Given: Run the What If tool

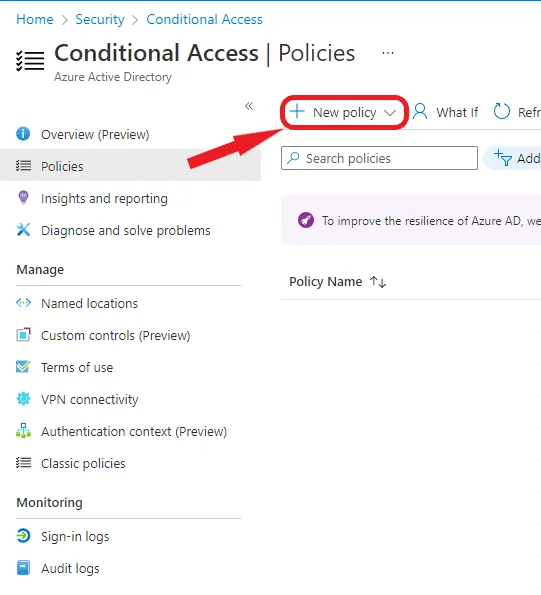Looking at the screenshot, I should pyautogui.click(x=446, y=112).
